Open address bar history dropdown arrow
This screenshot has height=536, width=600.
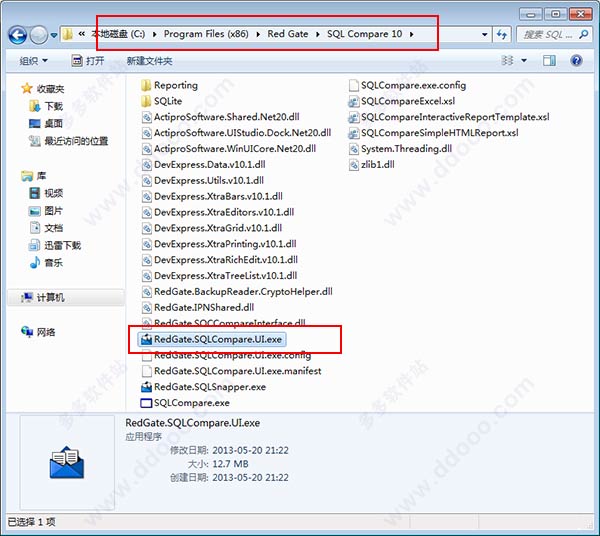point(484,34)
